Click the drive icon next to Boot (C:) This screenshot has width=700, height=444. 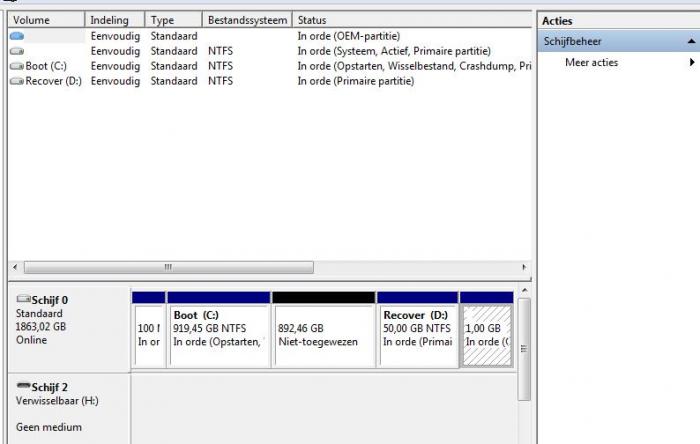tap(17, 66)
